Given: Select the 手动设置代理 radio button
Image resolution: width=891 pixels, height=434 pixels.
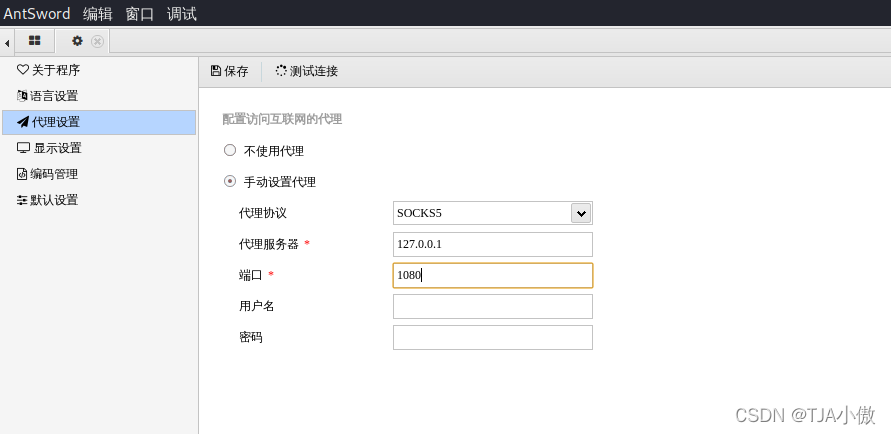Looking at the screenshot, I should click(x=230, y=182).
